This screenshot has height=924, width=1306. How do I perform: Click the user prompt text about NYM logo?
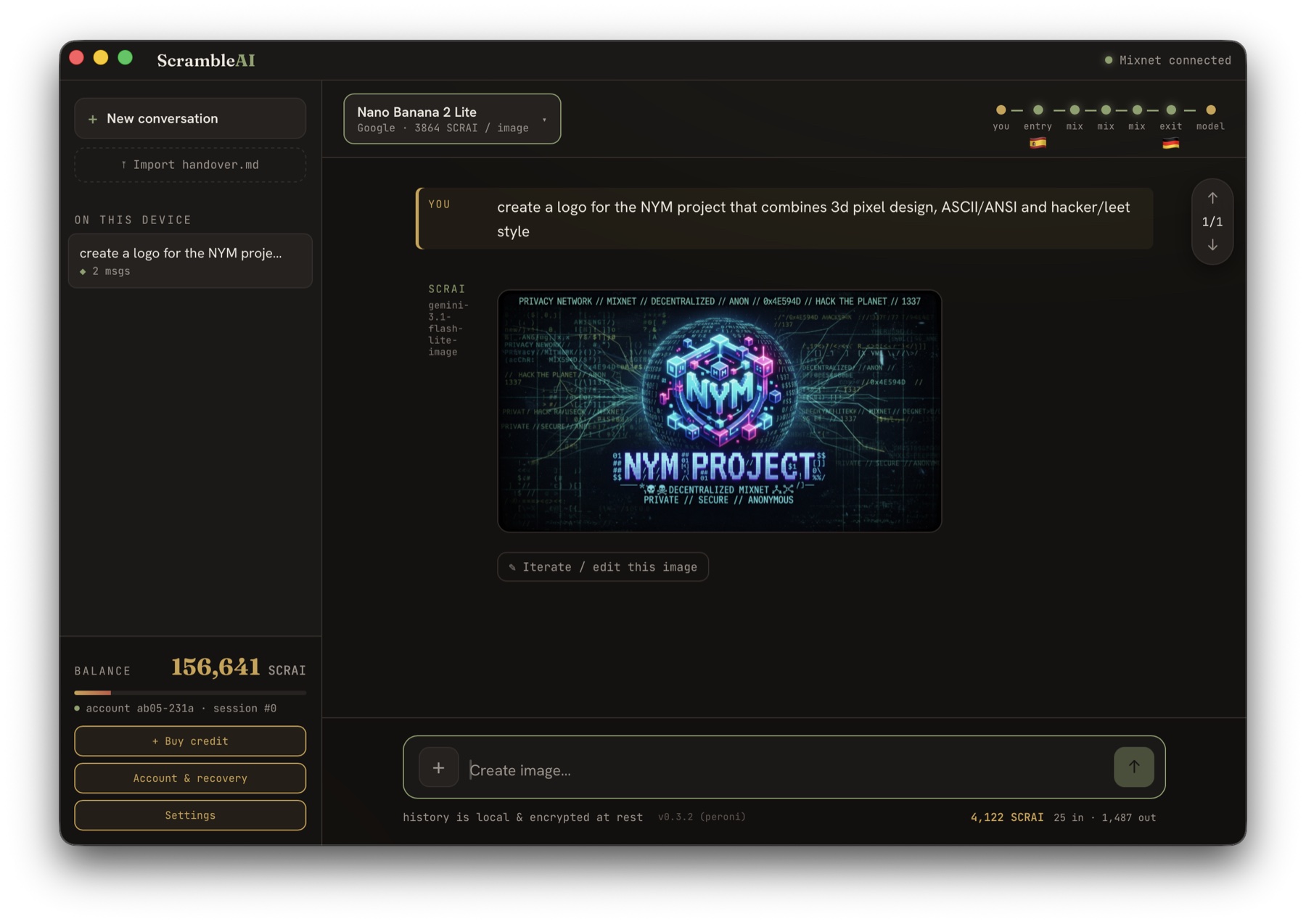click(813, 219)
